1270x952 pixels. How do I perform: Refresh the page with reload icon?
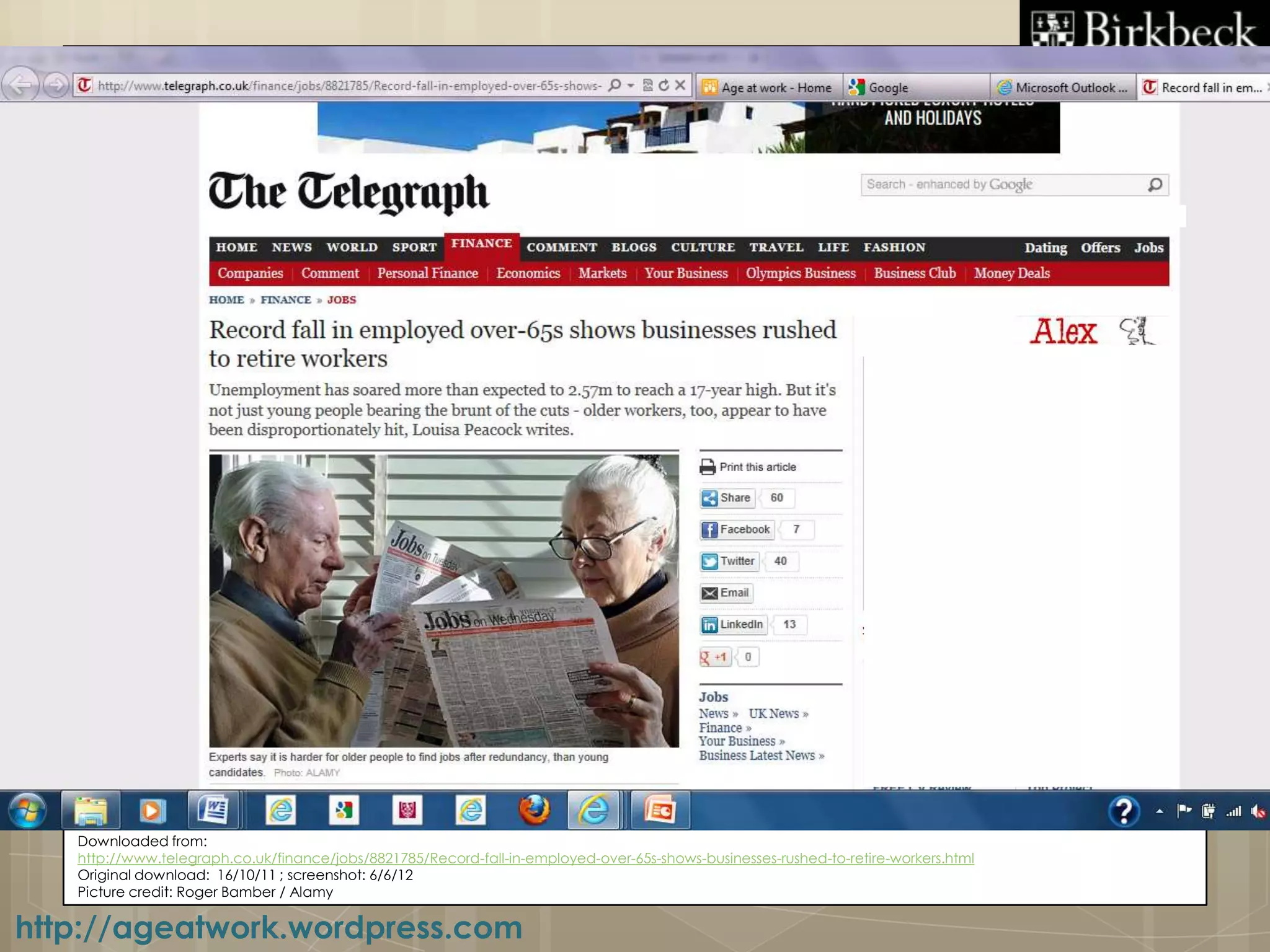pos(664,85)
